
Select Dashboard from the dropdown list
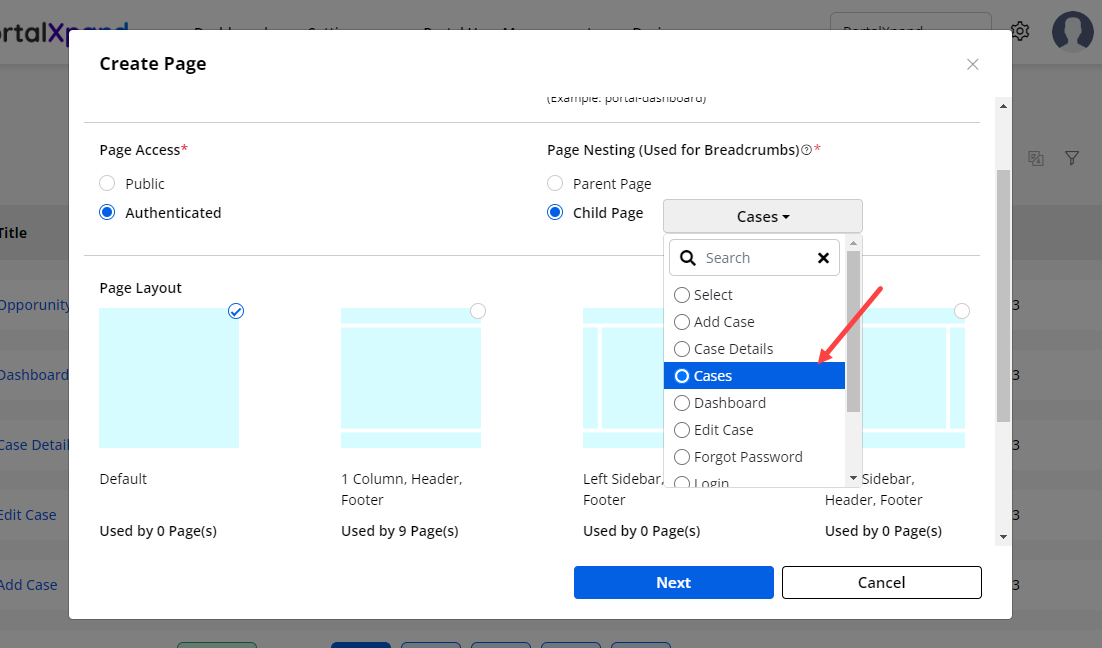click(729, 403)
